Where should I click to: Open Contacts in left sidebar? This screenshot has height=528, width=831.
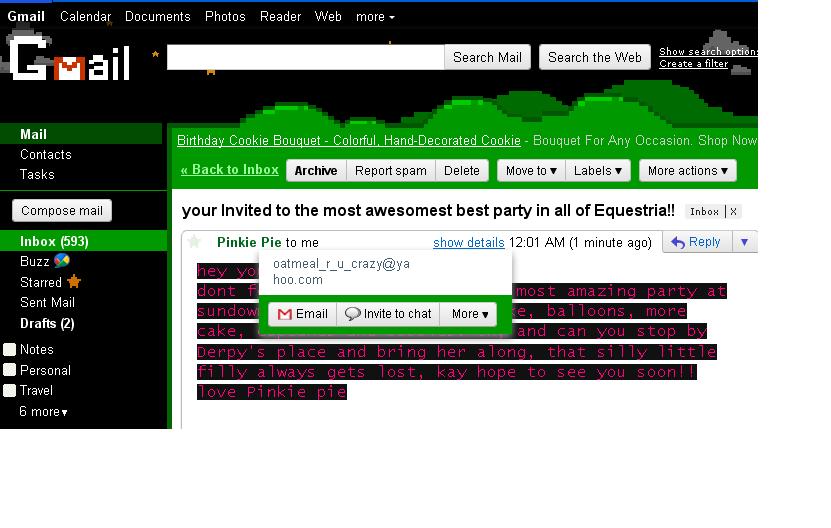(46, 154)
